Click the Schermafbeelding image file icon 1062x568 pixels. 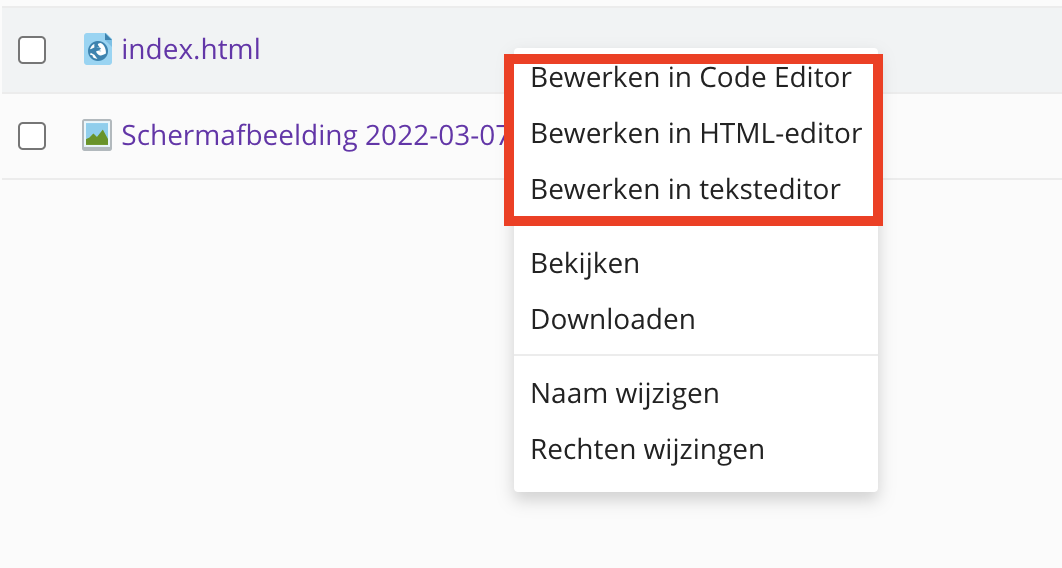pyautogui.click(x=97, y=135)
